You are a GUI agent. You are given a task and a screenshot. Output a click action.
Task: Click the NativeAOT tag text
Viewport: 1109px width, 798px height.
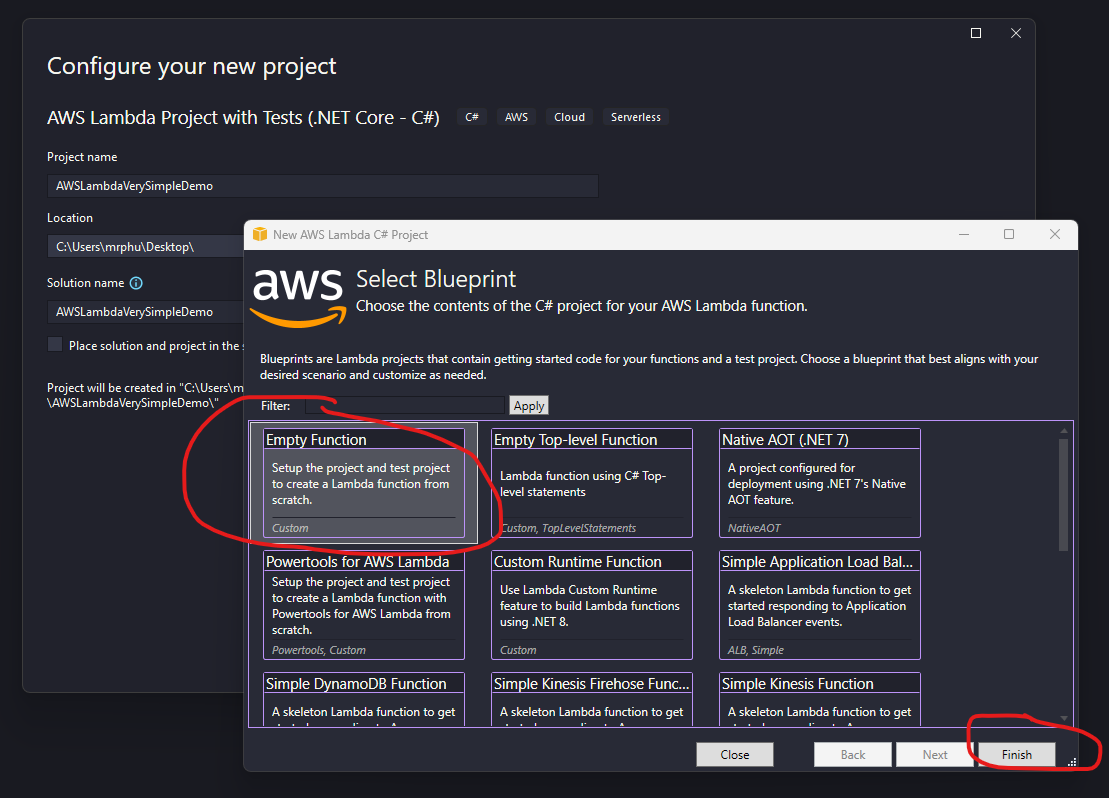(x=754, y=528)
